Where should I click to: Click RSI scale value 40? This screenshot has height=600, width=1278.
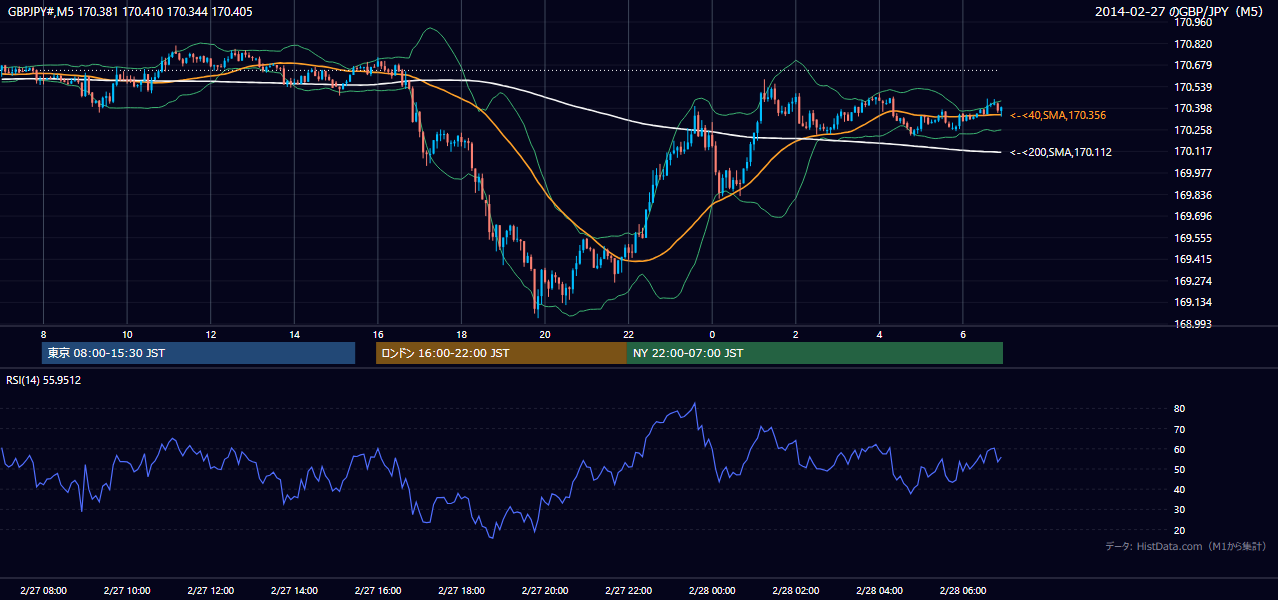click(1180, 489)
